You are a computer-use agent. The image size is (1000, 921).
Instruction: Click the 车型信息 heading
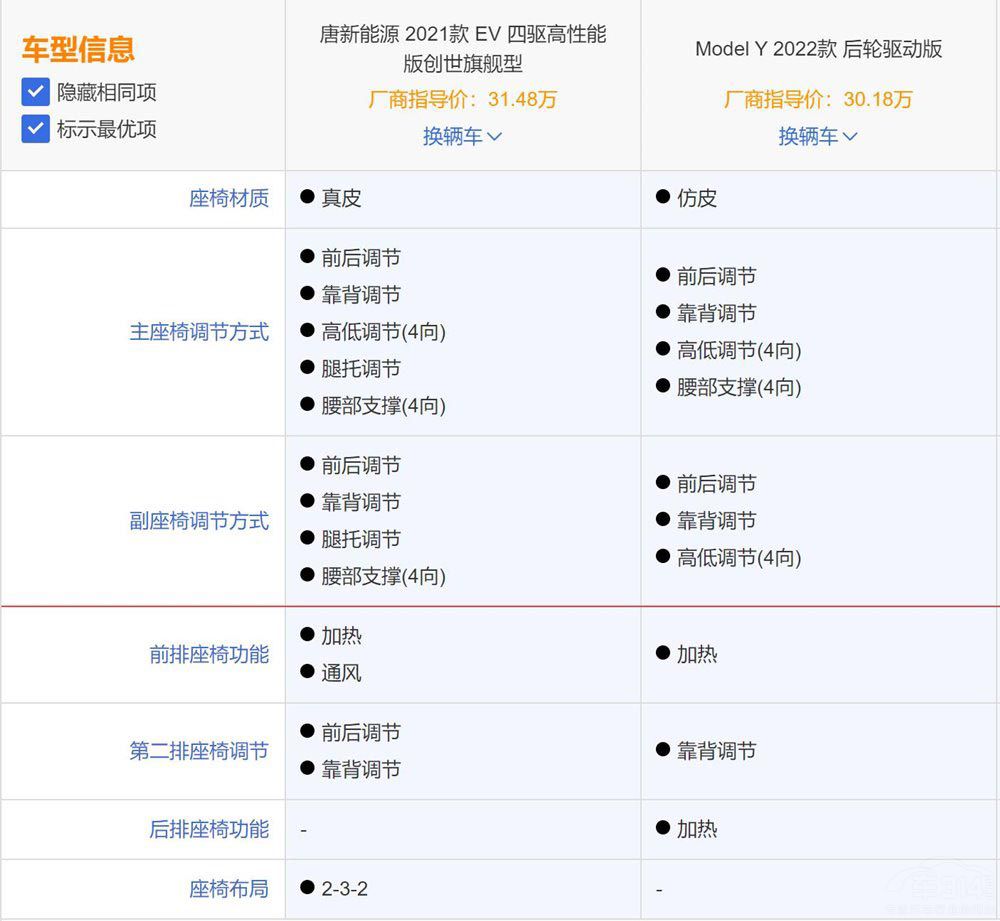point(78,49)
